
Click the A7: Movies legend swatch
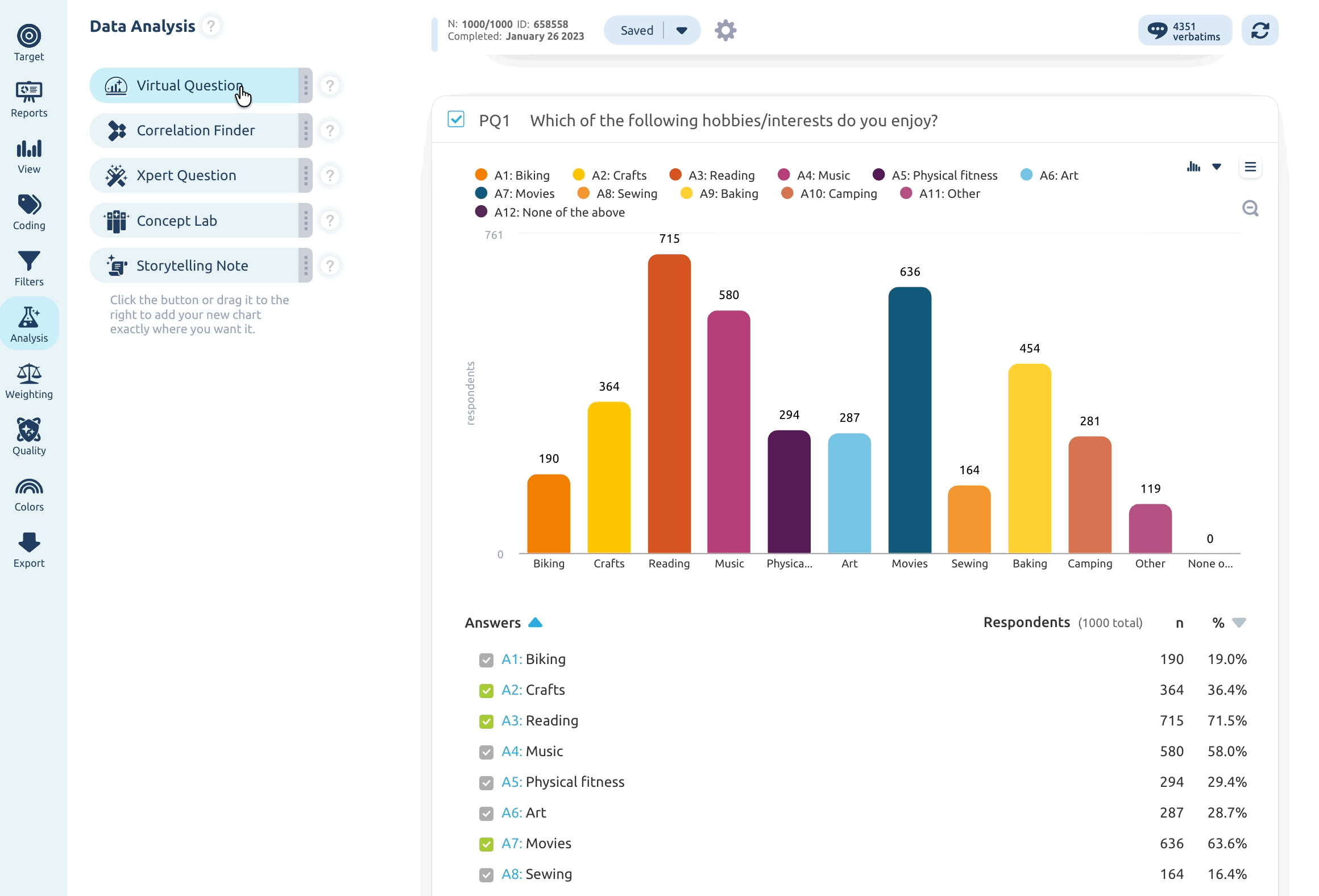482,193
